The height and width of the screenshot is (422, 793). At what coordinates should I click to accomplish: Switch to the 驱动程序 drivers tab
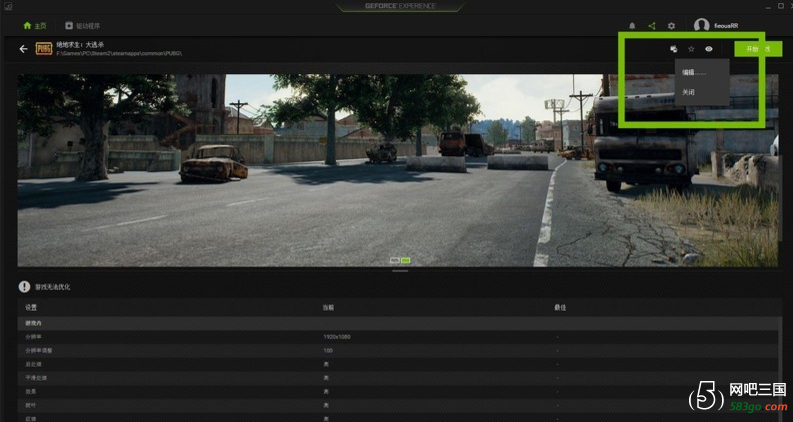(x=82, y=26)
